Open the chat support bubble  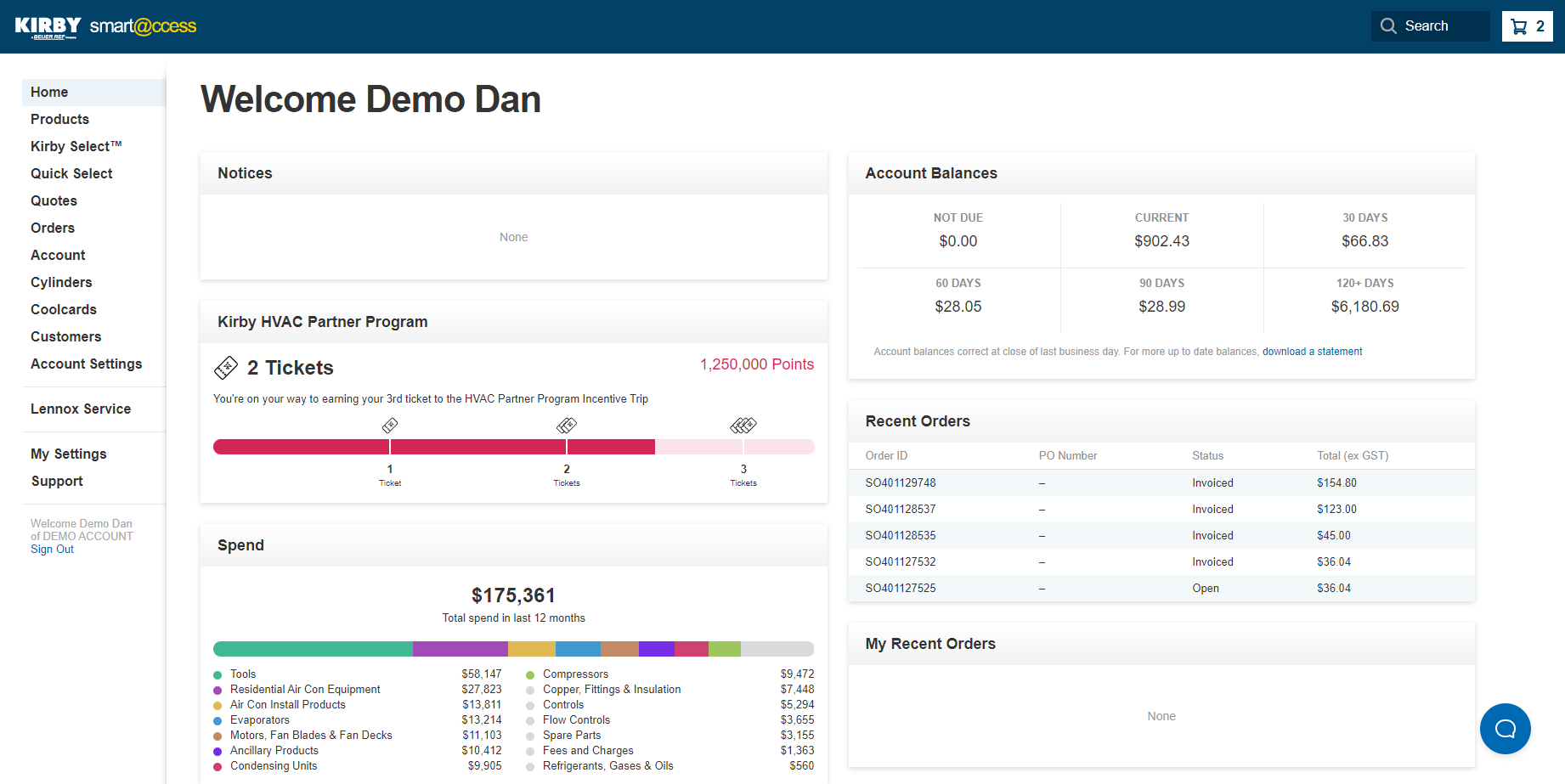click(x=1505, y=728)
